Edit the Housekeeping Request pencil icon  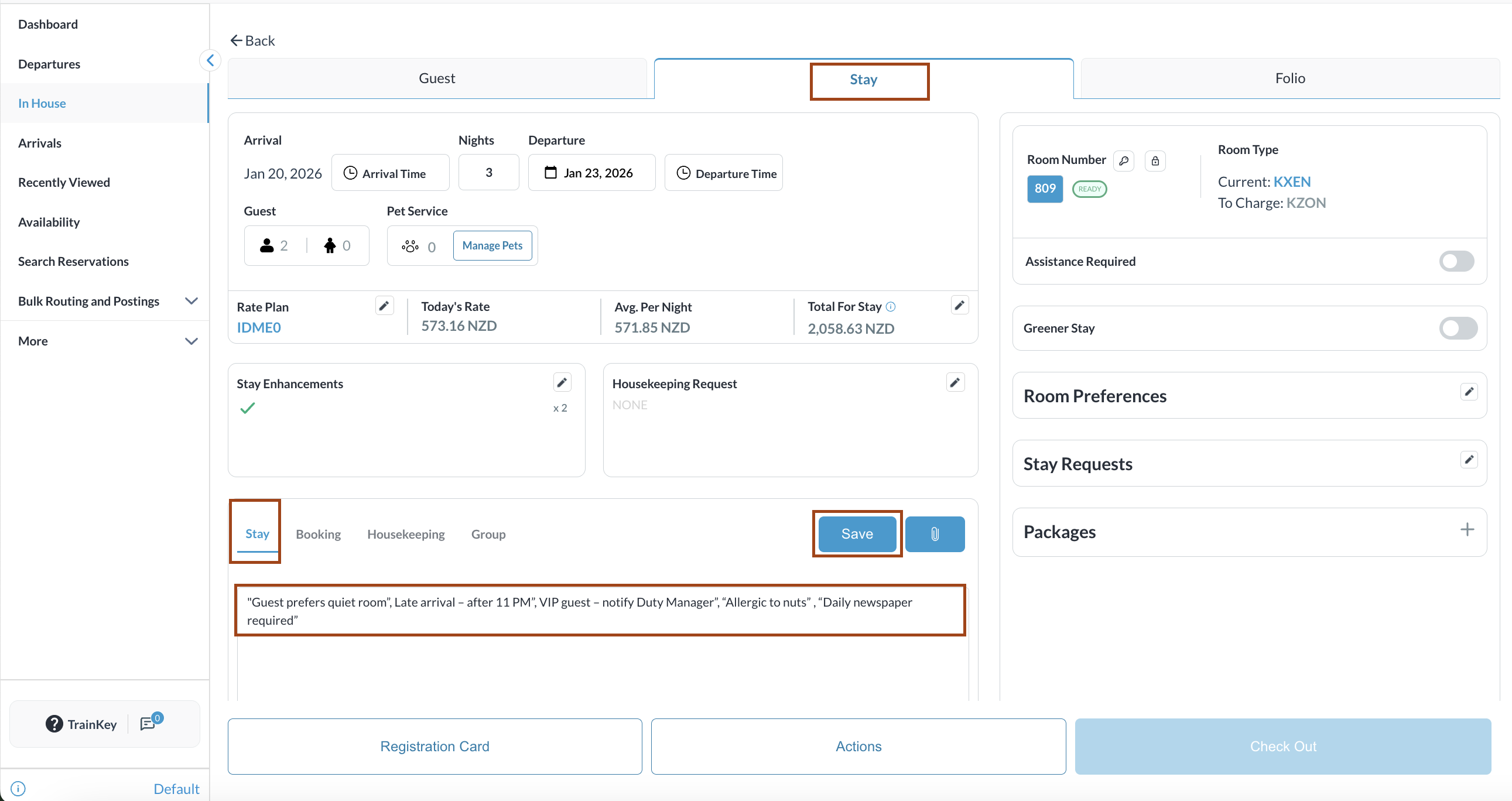(955, 382)
